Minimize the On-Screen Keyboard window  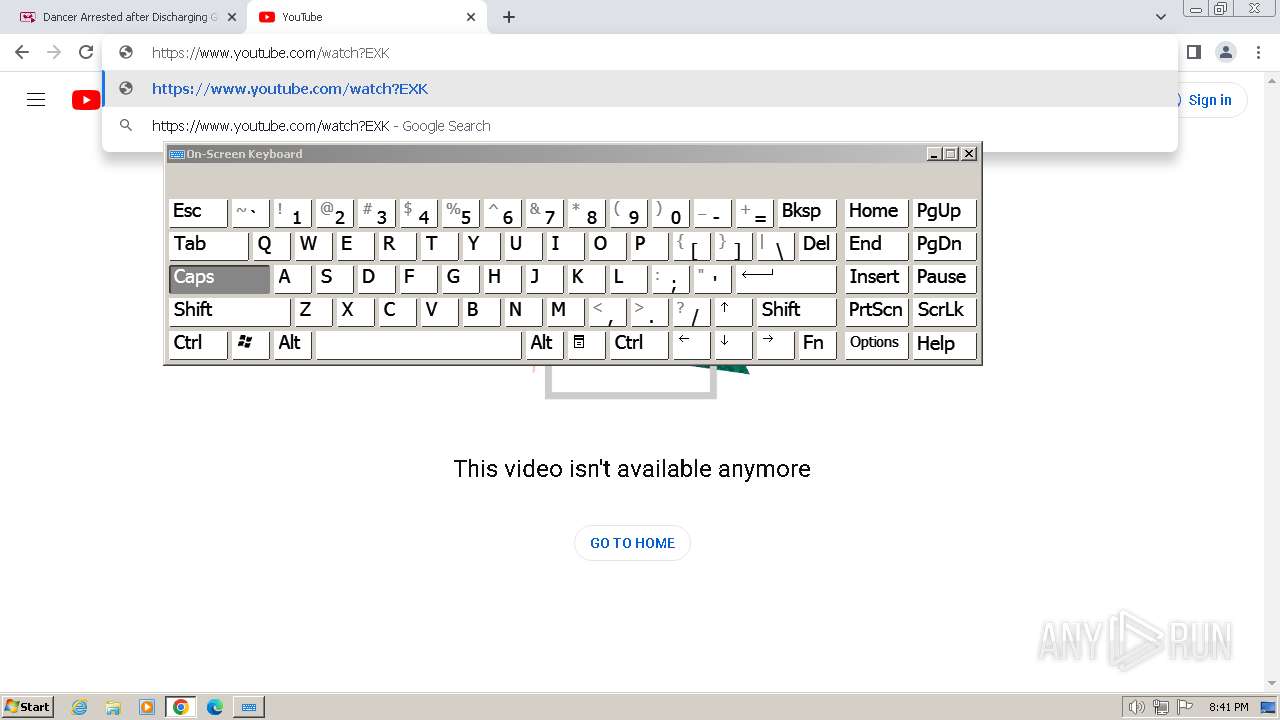(934, 154)
